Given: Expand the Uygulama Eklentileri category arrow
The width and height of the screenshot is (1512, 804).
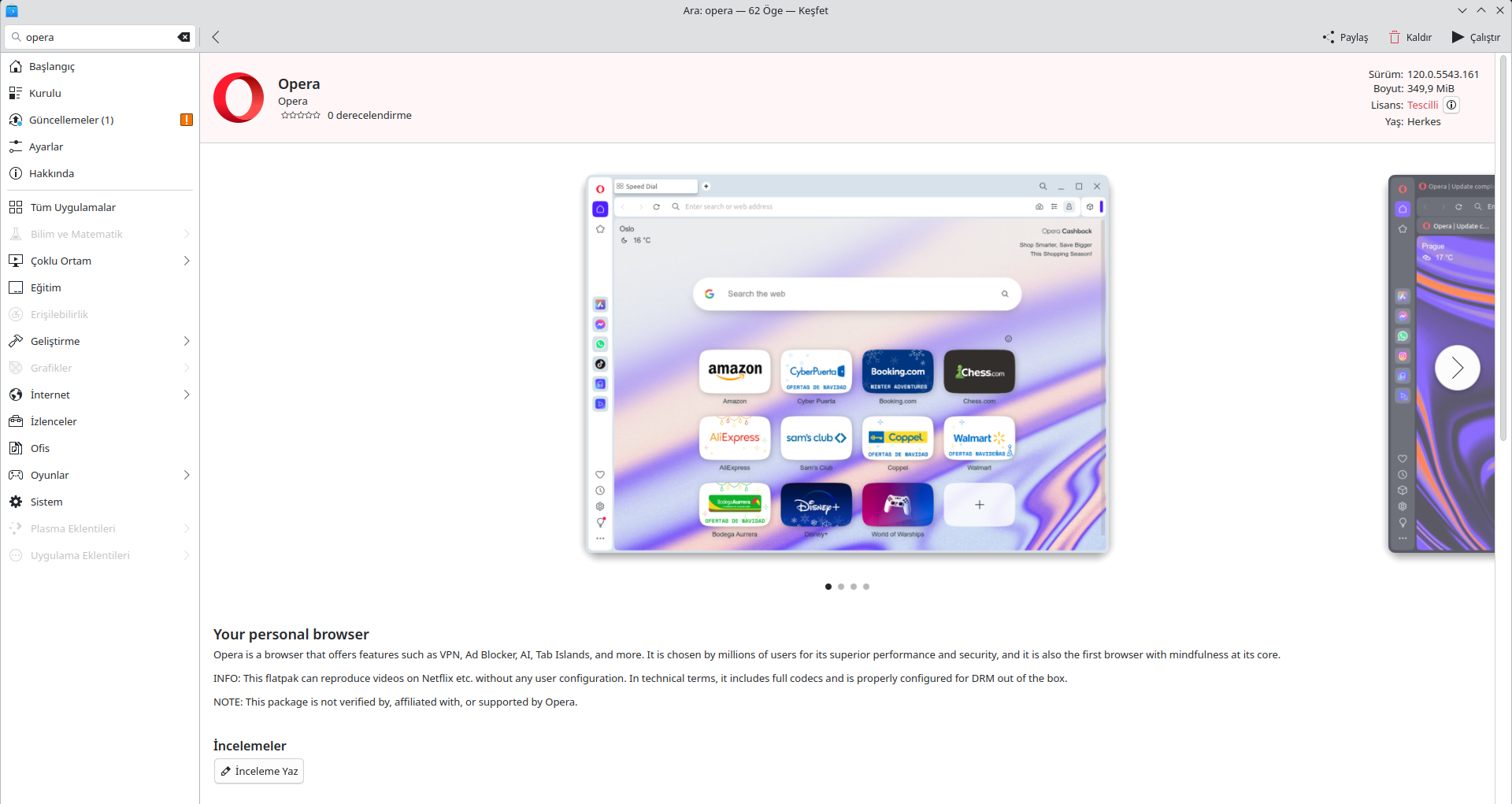Looking at the screenshot, I should click(187, 555).
